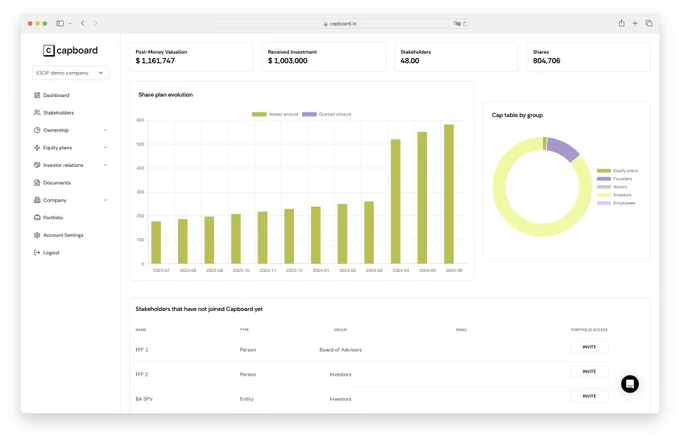Go forward with browser forward arrow
The width and height of the screenshot is (680, 441).
click(95, 23)
